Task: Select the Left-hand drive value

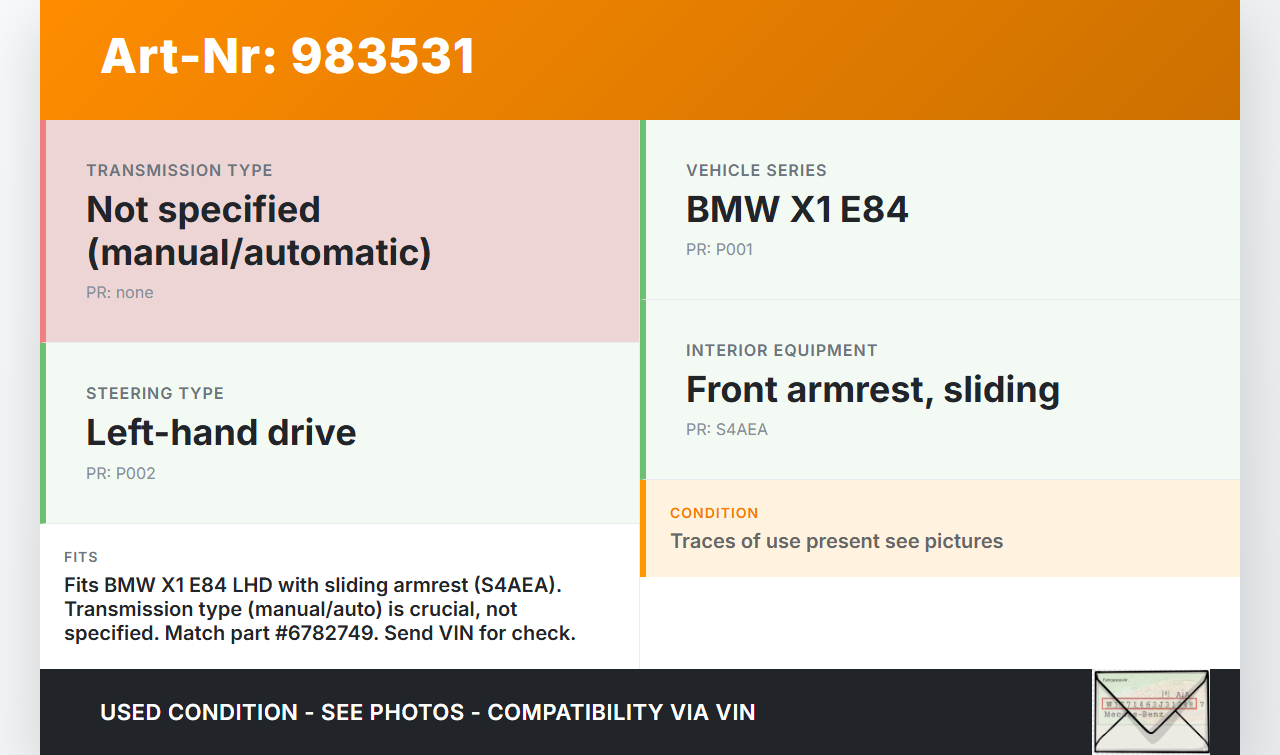Action: coord(221,432)
